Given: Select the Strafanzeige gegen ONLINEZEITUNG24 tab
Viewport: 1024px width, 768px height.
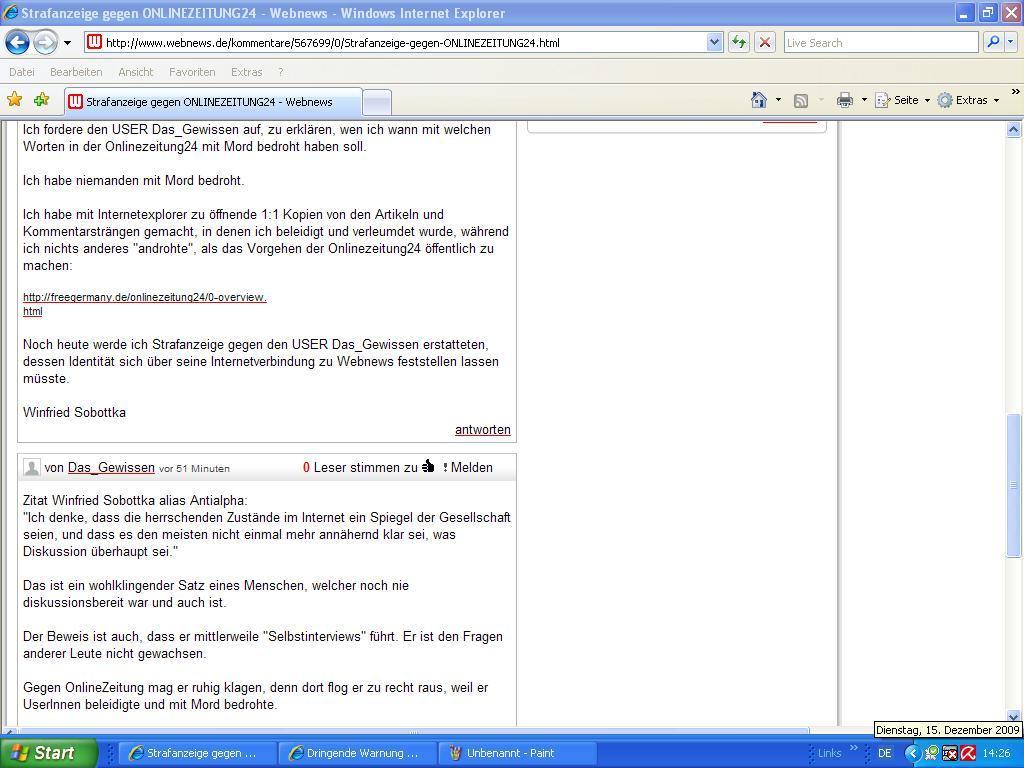Looking at the screenshot, I should tap(208, 102).
